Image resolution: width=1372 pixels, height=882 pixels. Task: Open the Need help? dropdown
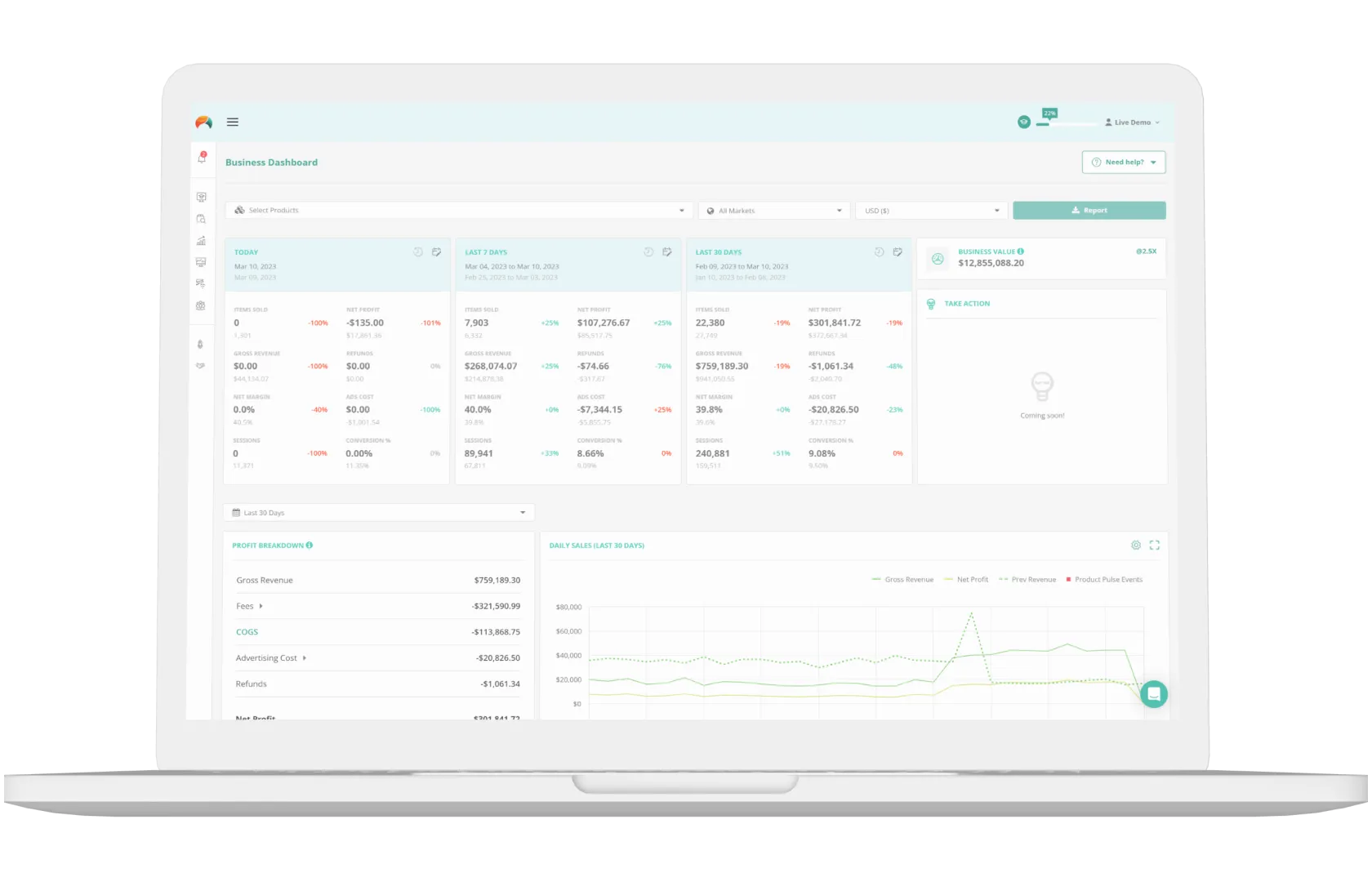(x=1124, y=163)
